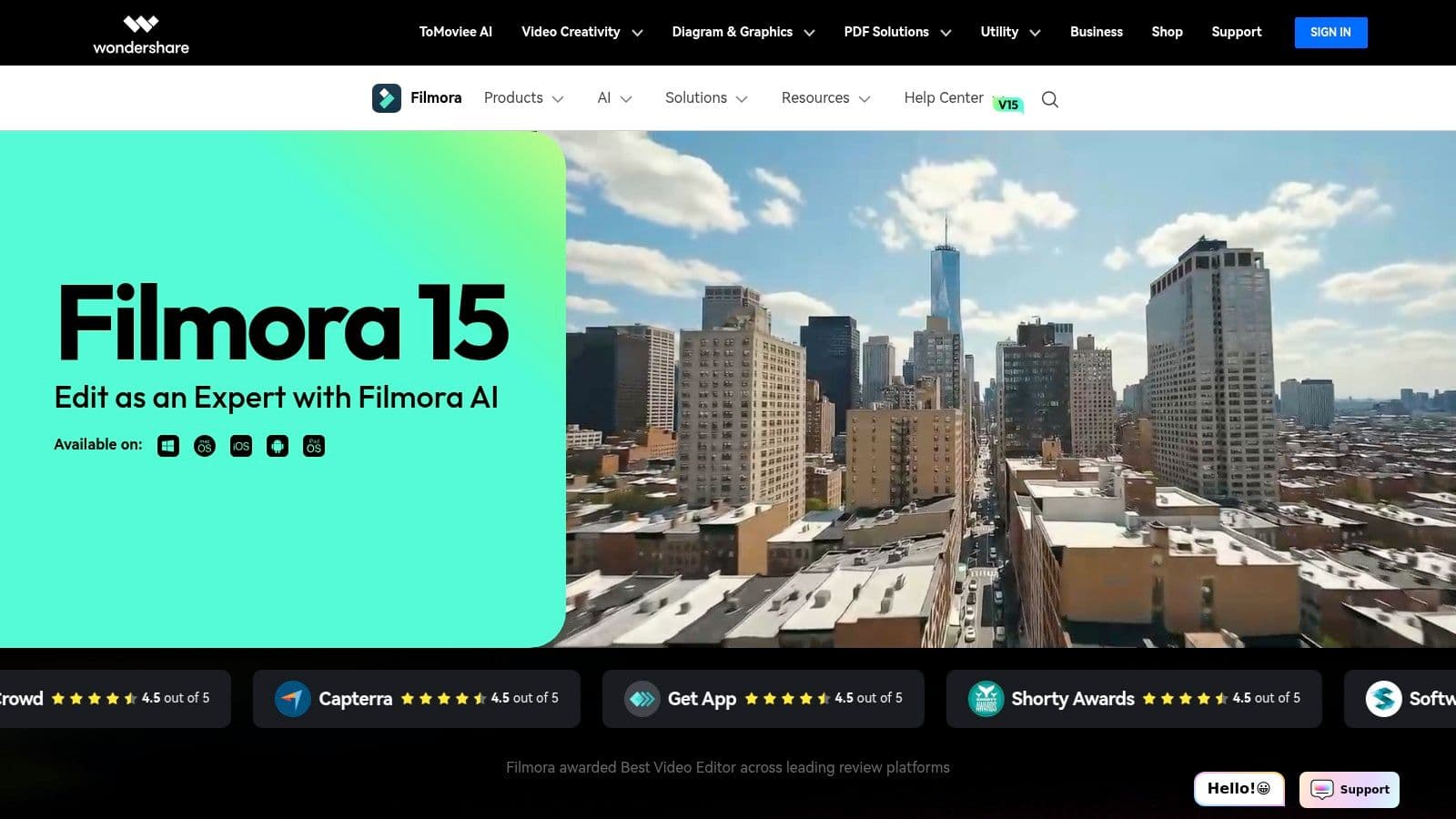Screen dimensions: 1456x819
Task: Open the Support chat icon
Action: [x=1322, y=790]
